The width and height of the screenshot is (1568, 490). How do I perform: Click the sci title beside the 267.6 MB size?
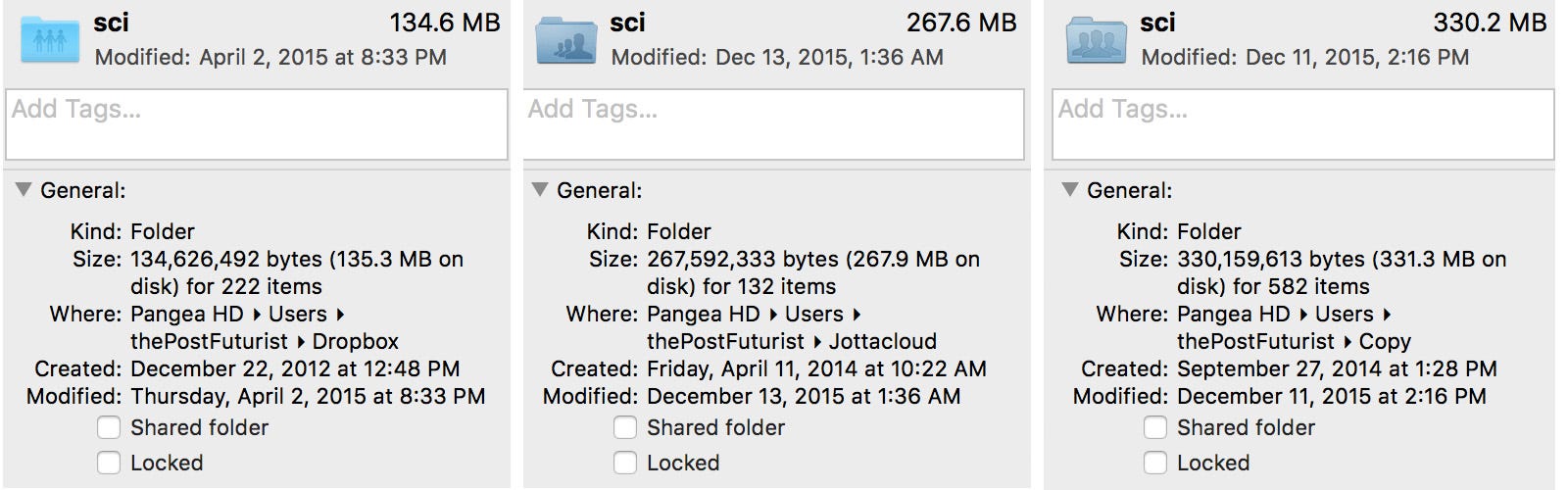click(x=627, y=23)
